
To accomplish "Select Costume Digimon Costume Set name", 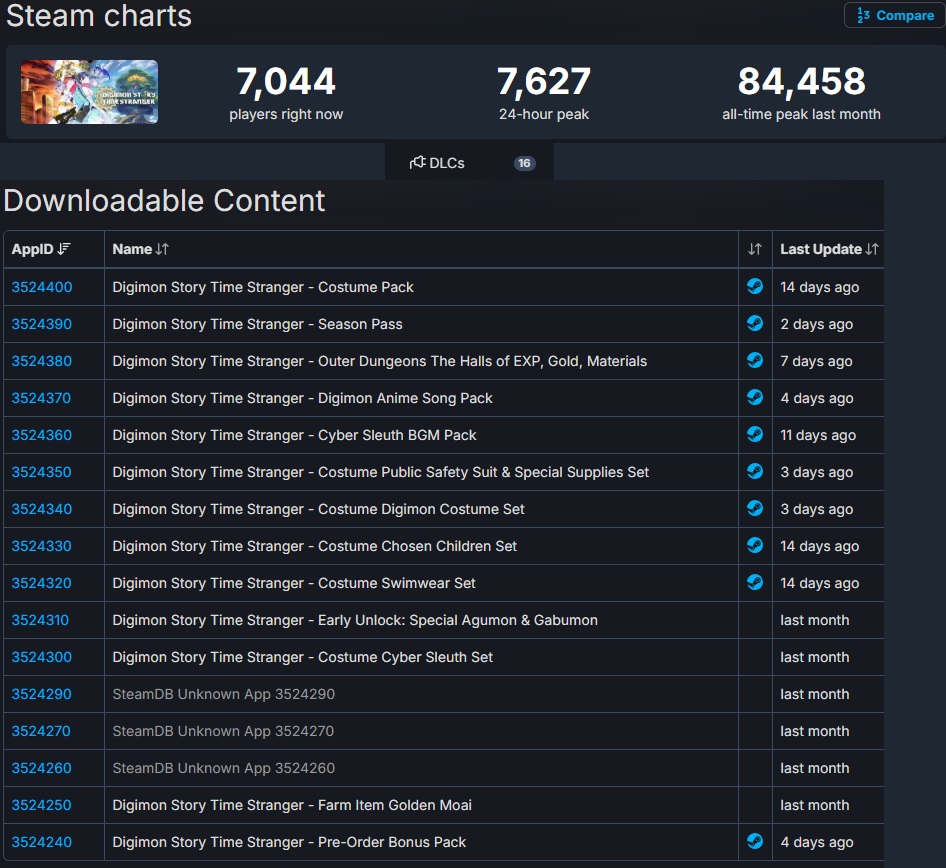I will [x=319, y=509].
